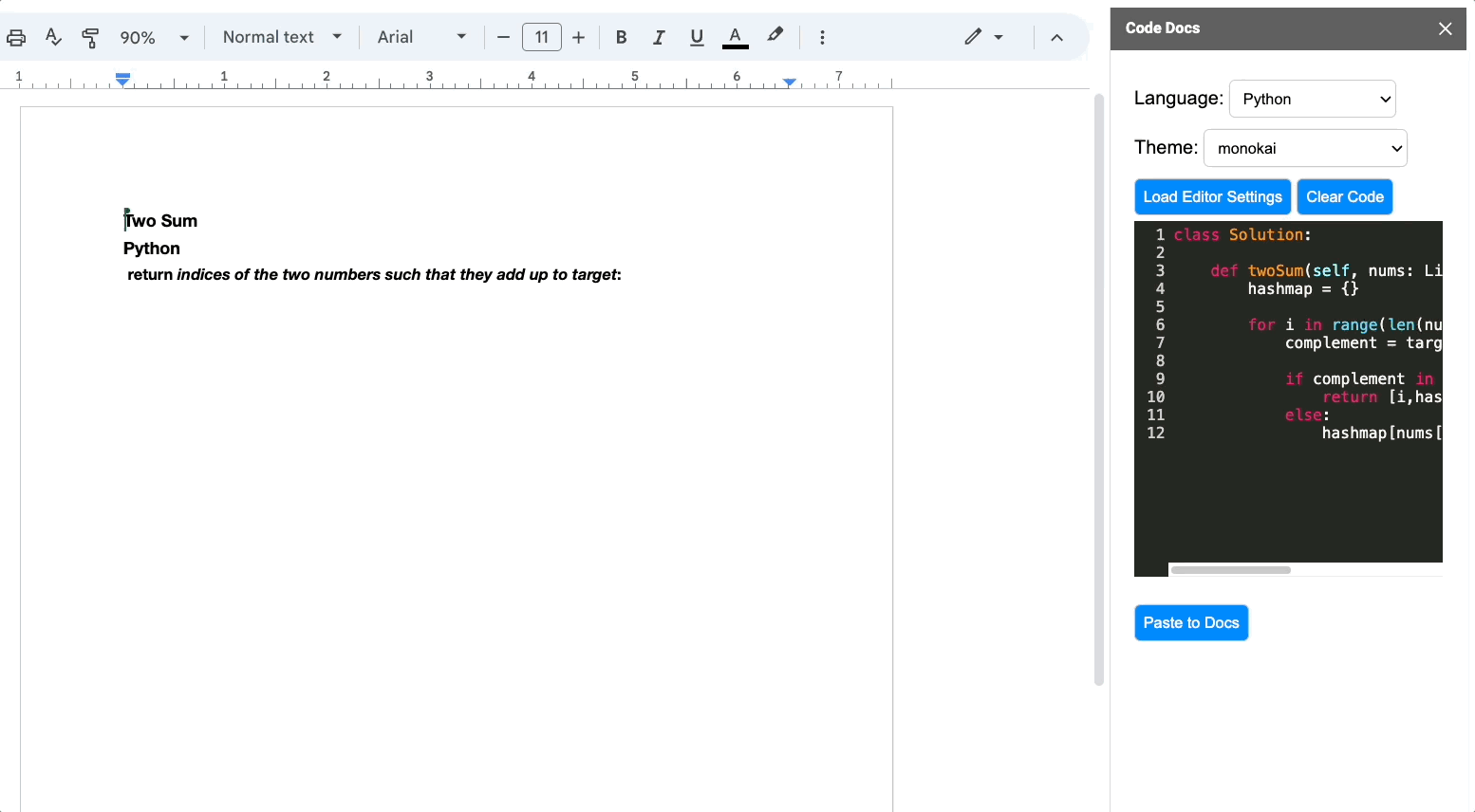Open the editing mode pencil menu
The image size is (1475, 812).
click(x=983, y=37)
